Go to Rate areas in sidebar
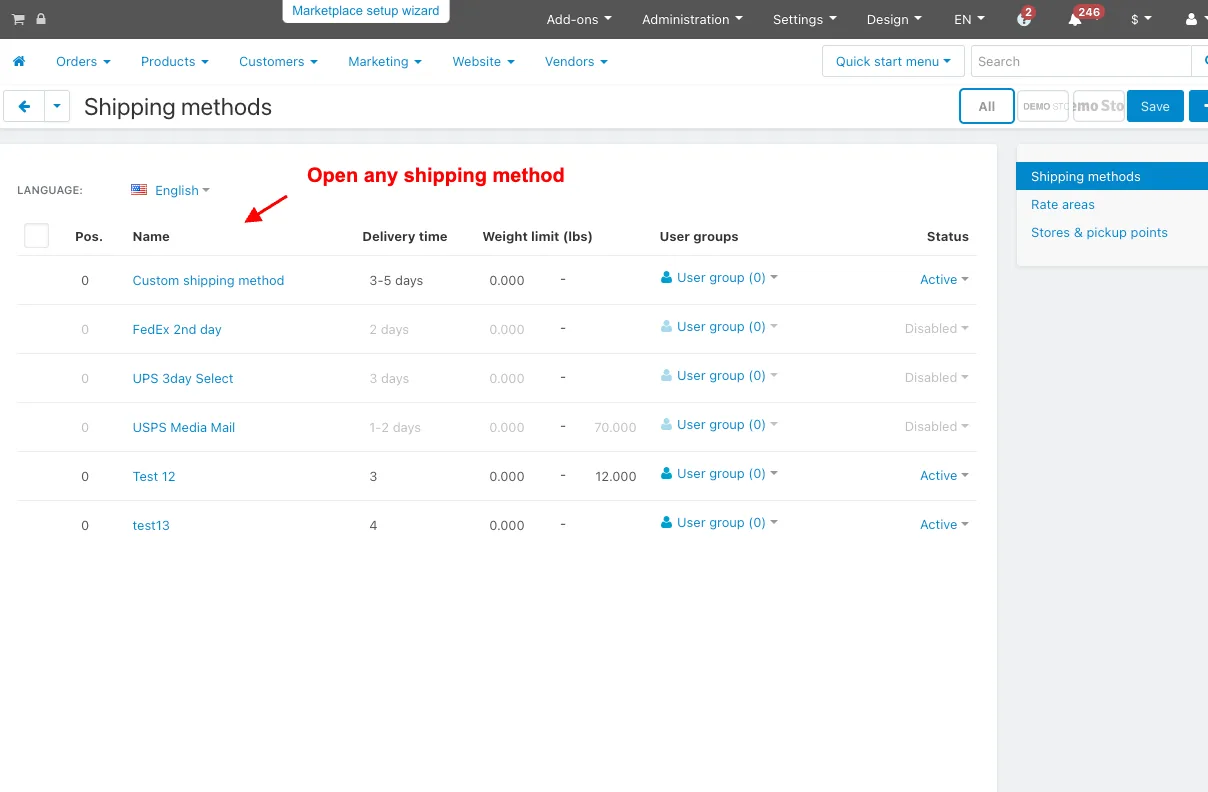Screen dimensions: 1208x792 click(x=1063, y=204)
